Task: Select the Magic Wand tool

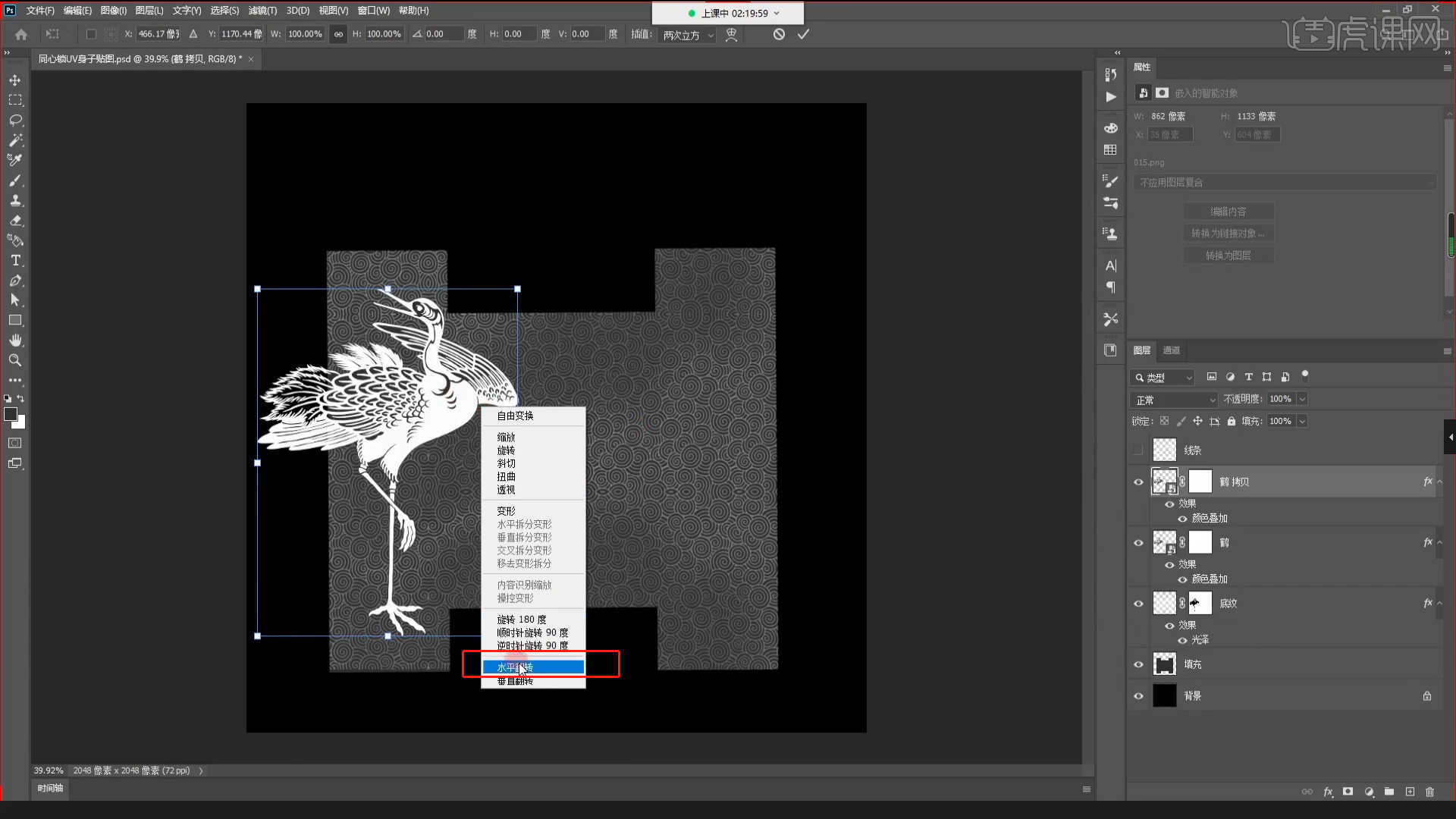Action: click(x=15, y=140)
